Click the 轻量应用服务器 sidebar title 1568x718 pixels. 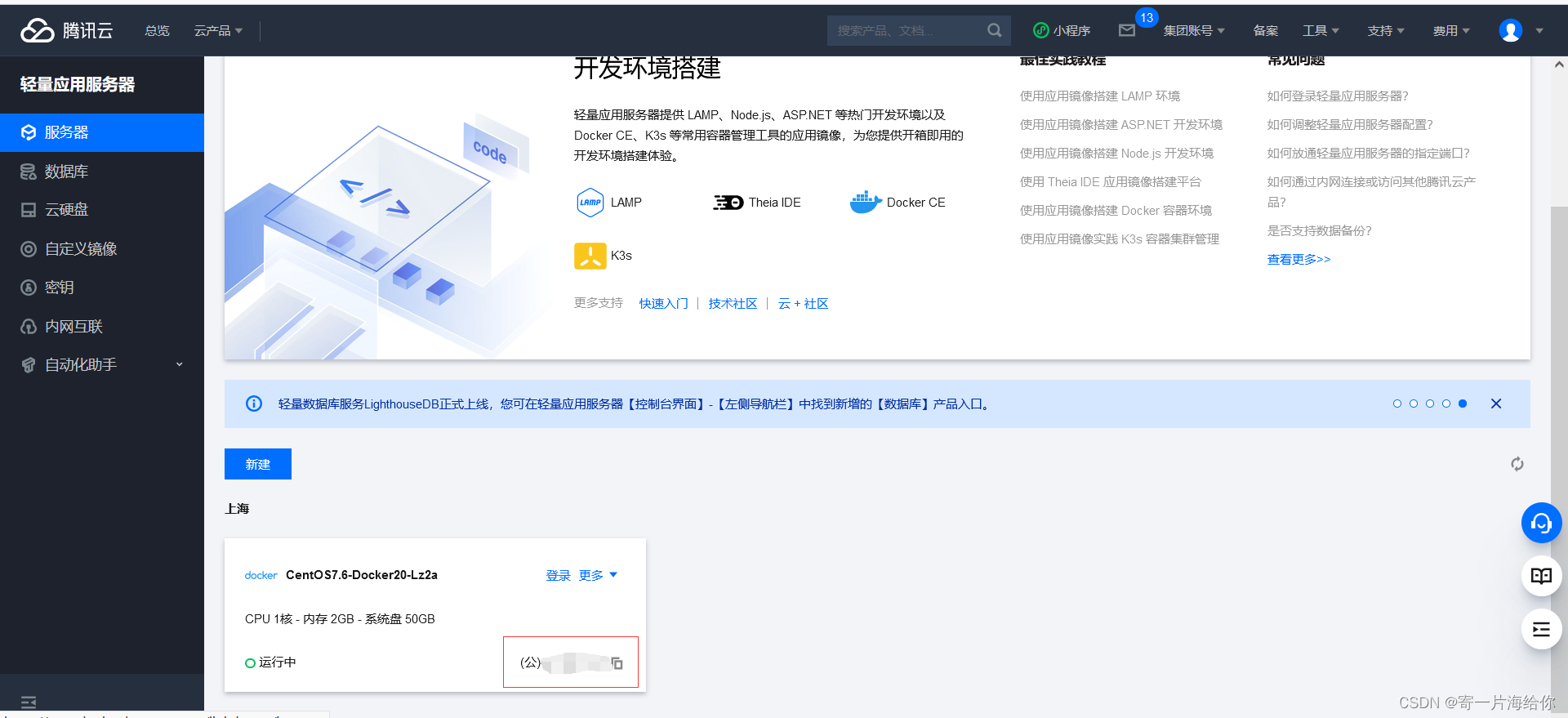coord(78,84)
